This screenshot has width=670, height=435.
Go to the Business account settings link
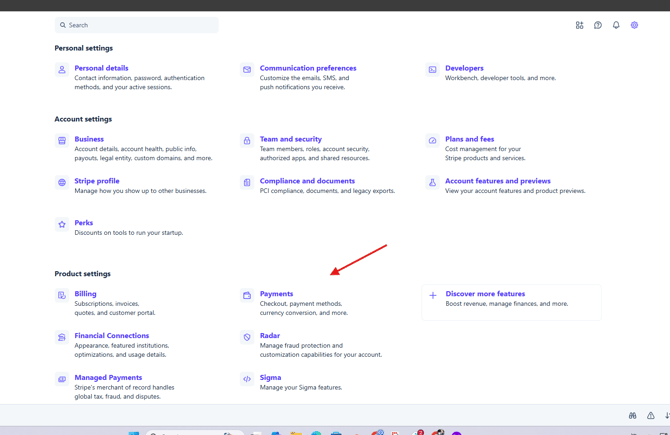click(89, 139)
